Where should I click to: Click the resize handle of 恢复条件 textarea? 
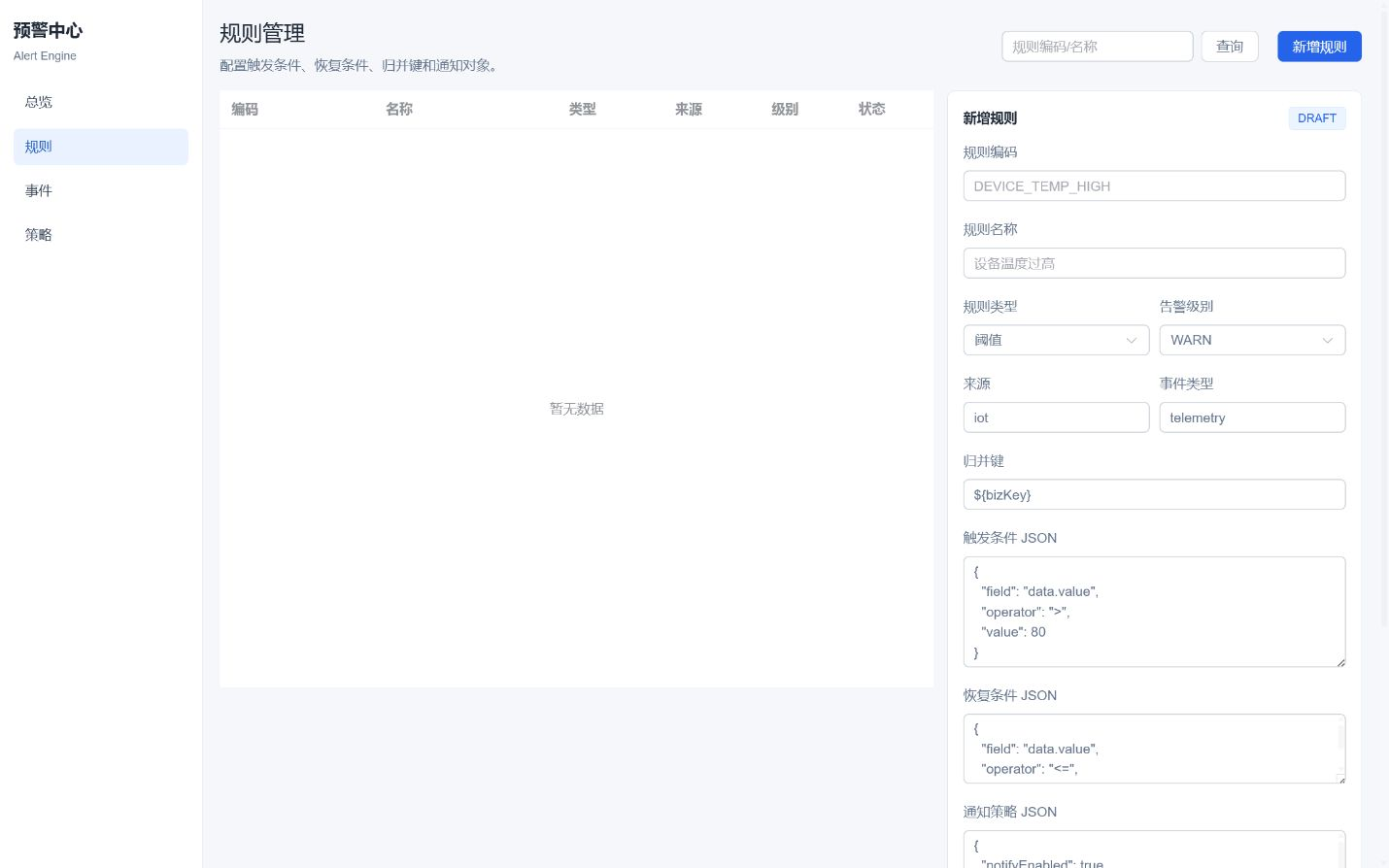coord(1340,779)
